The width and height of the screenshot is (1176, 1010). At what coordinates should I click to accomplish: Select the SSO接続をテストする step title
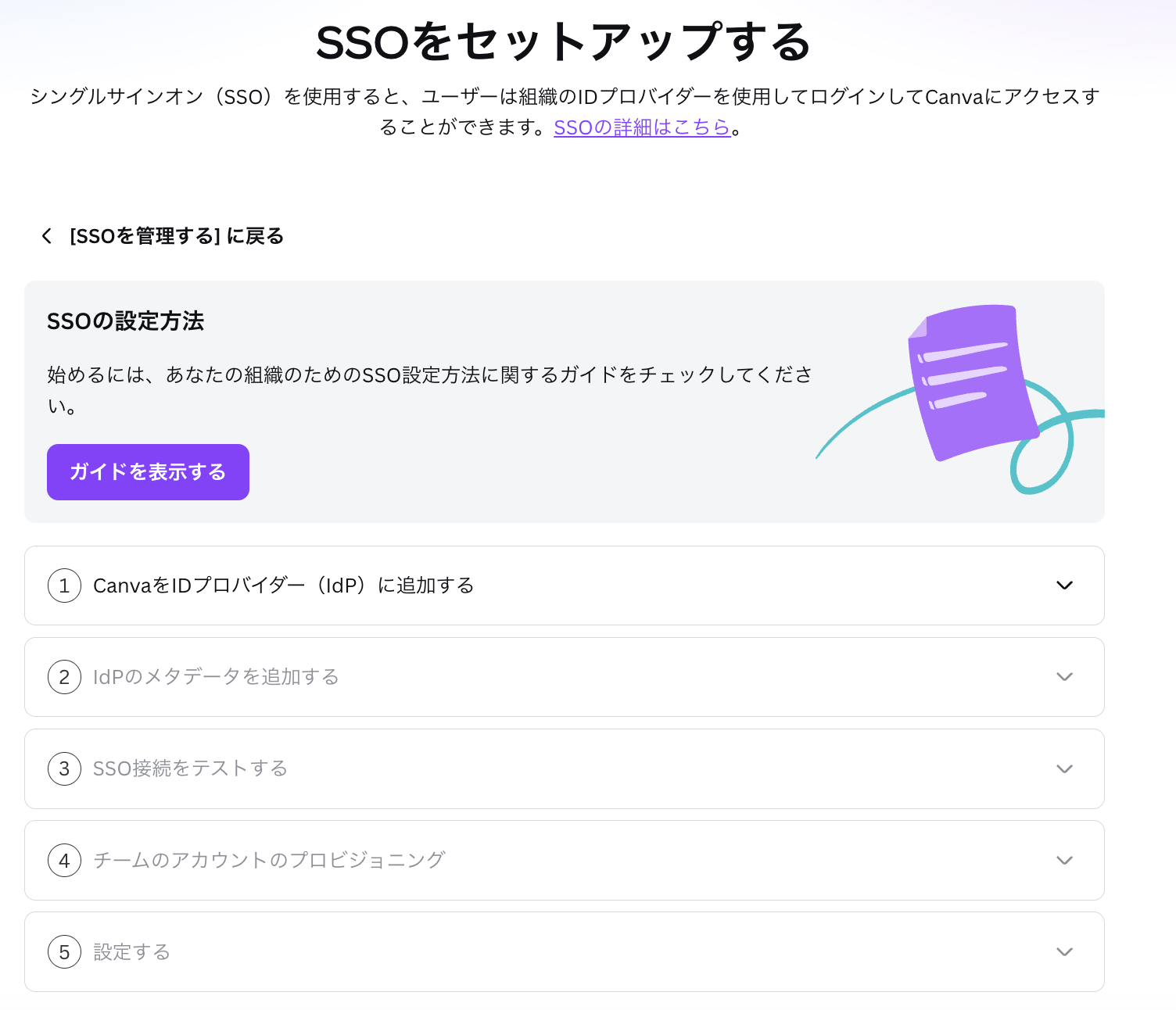tap(190, 768)
